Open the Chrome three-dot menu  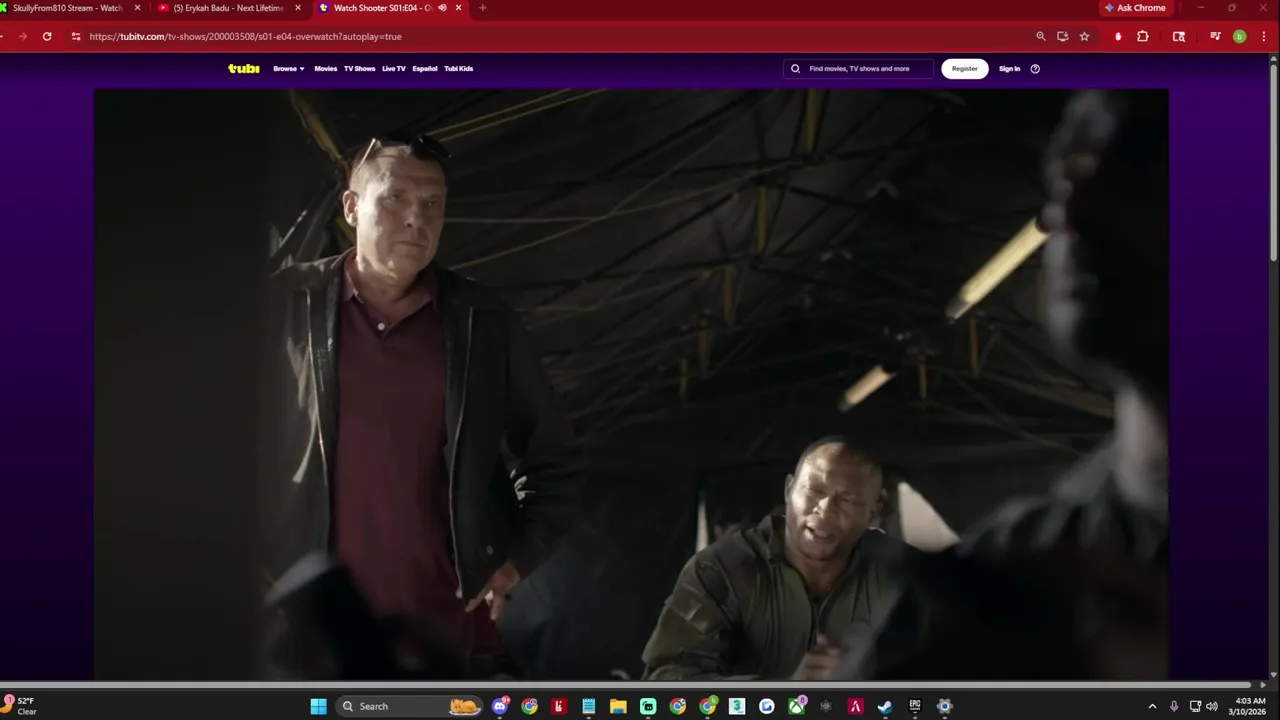pyautogui.click(x=1264, y=36)
